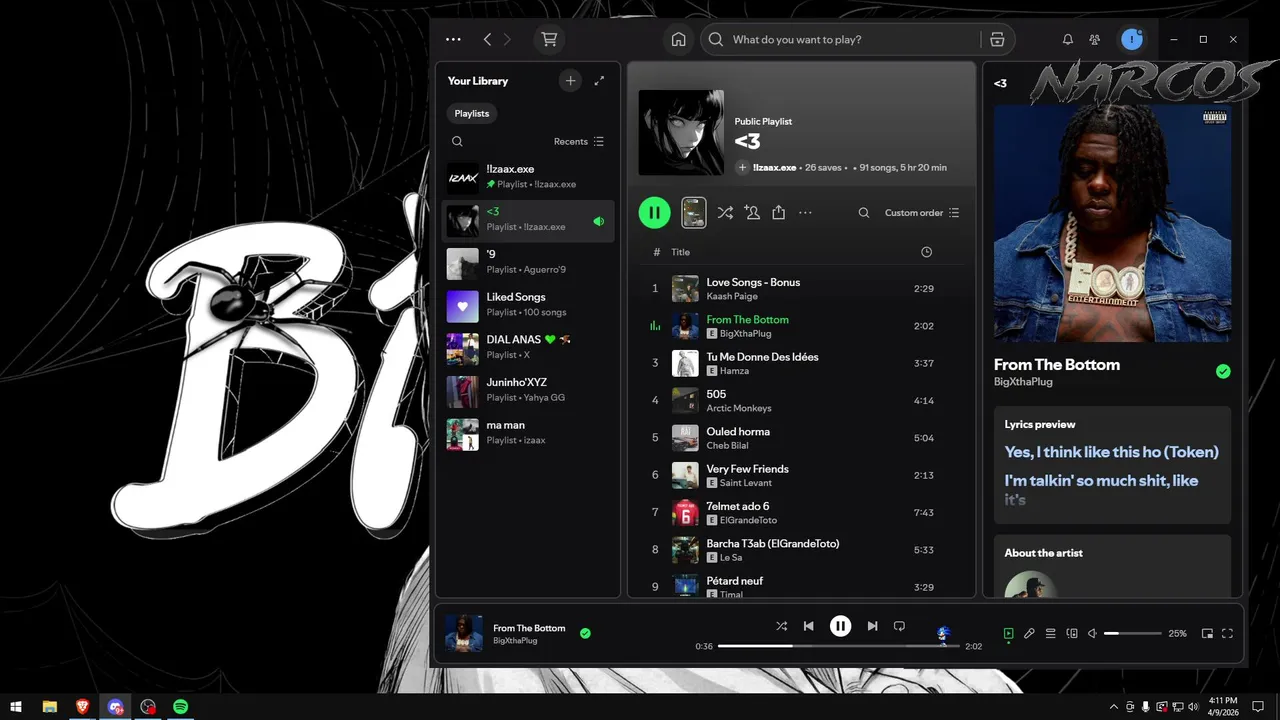Select track 'Ouled horma'

(x=801, y=438)
